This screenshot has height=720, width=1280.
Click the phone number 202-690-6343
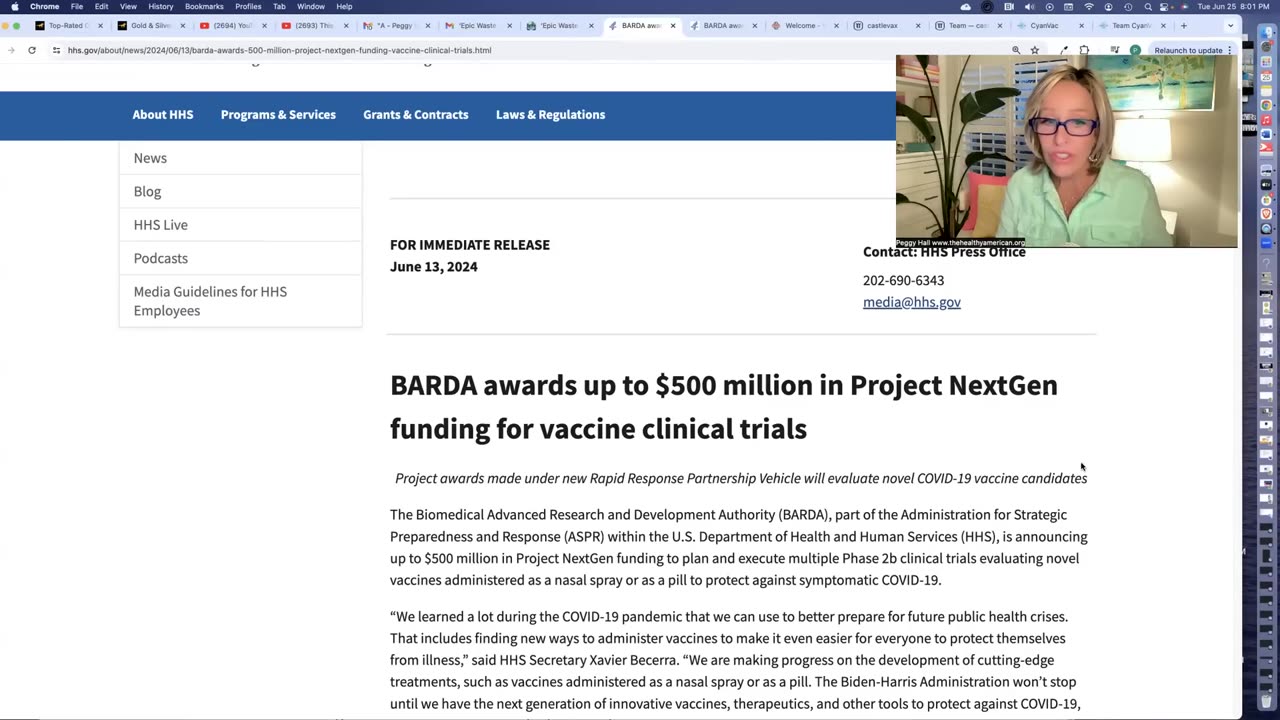(903, 280)
